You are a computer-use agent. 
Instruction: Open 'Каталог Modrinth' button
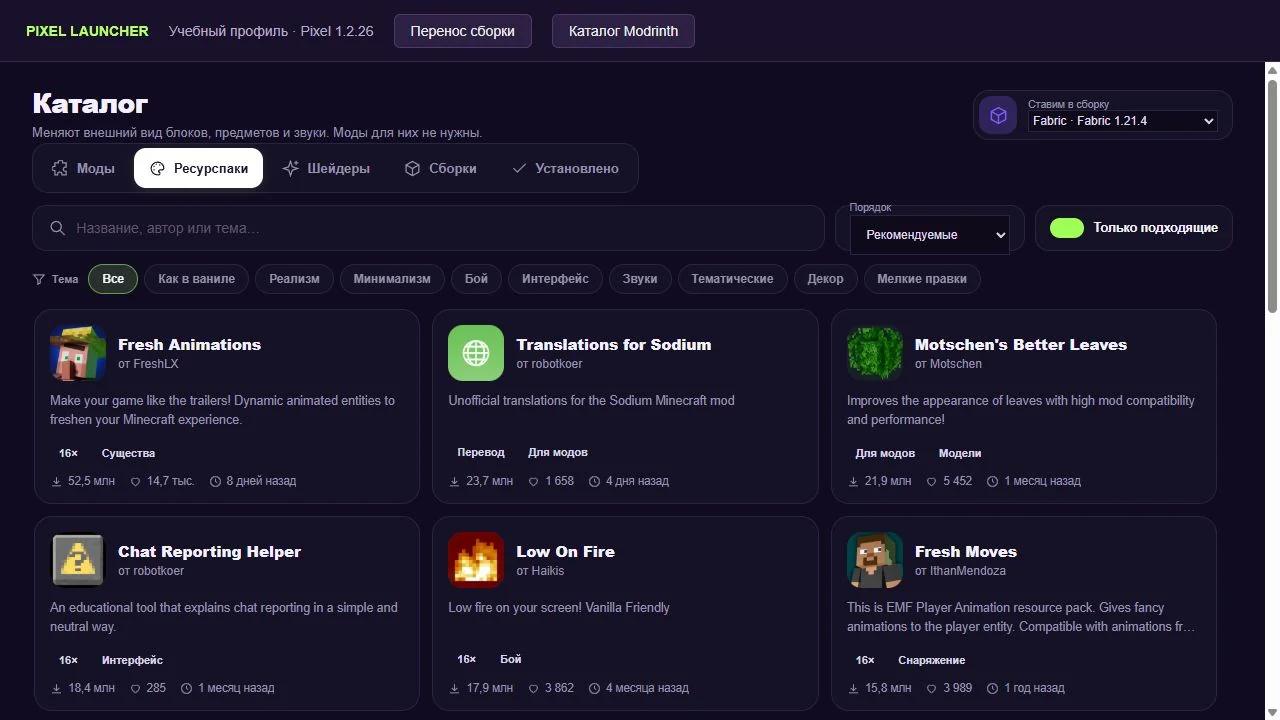point(623,31)
